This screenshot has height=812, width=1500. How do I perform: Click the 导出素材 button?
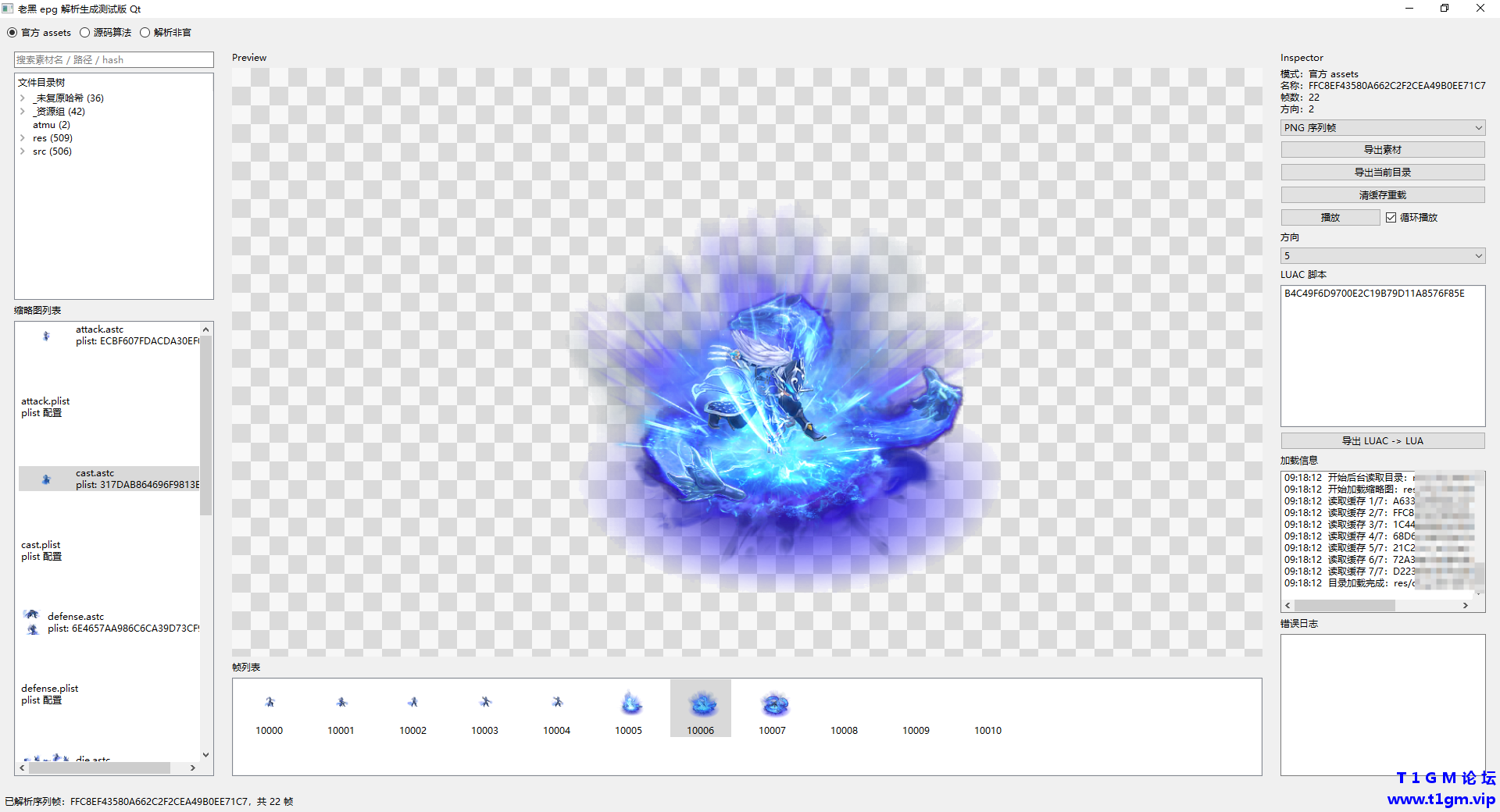[x=1383, y=150]
